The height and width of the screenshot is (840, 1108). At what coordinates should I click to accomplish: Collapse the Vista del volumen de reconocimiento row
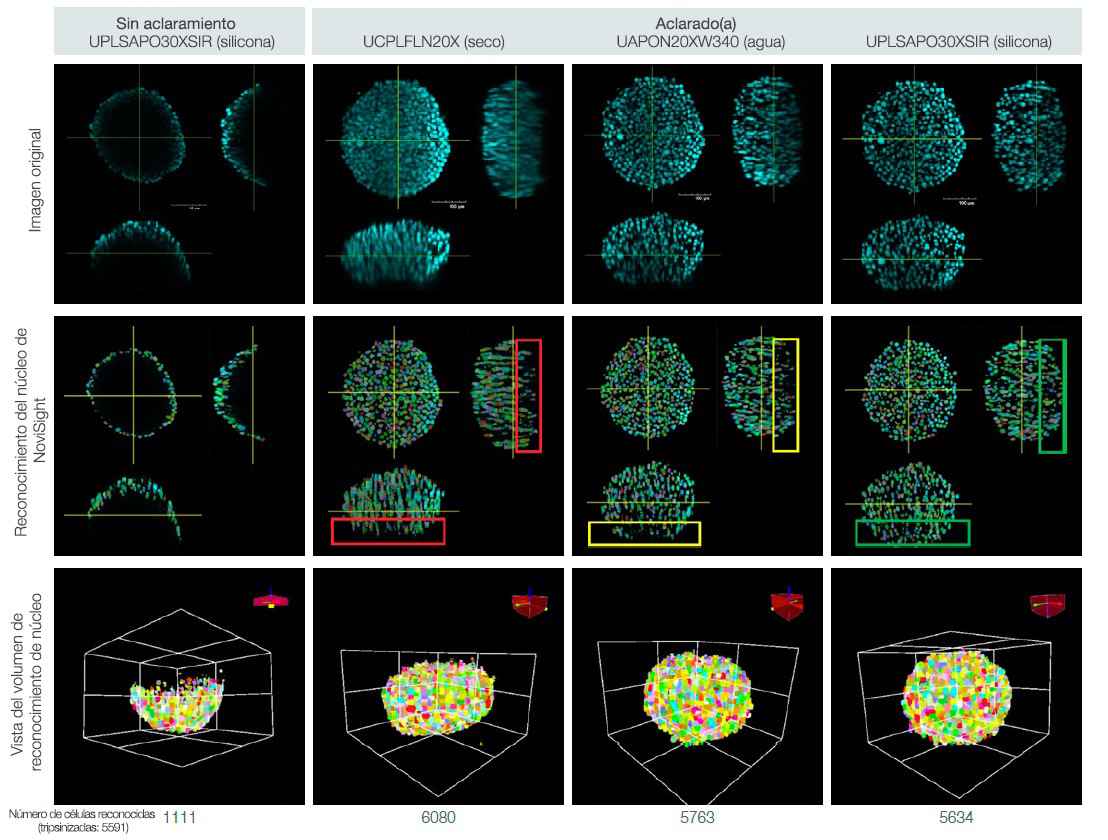click(28, 664)
